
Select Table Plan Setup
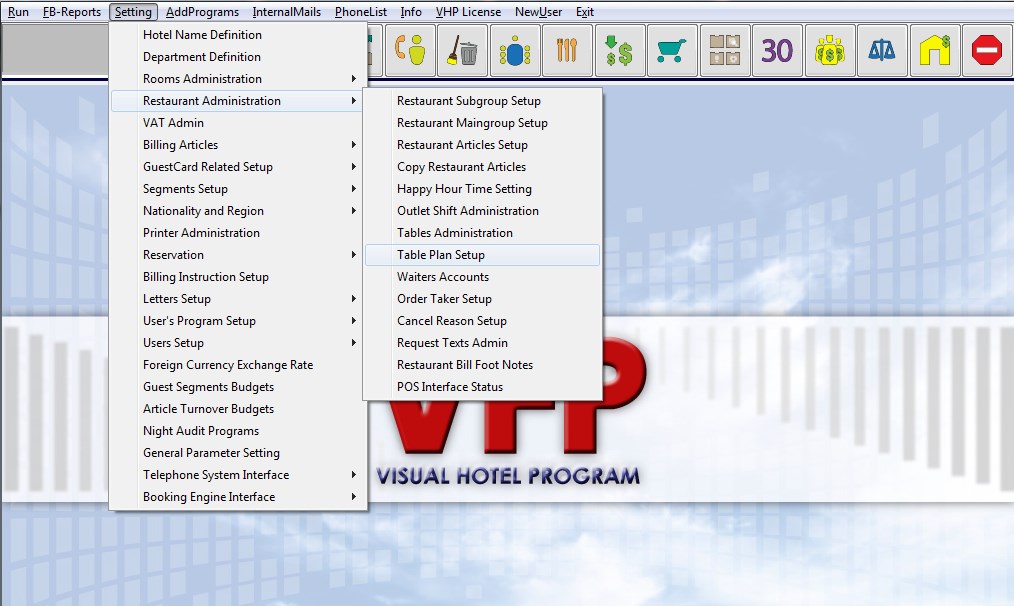pos(440,255)
